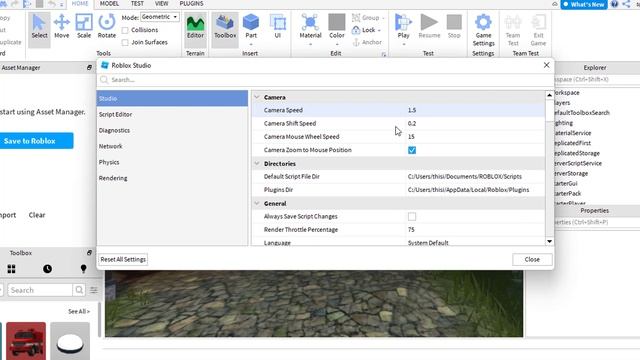Switch to the PLUGINS ribbon tab

(191, 4)
